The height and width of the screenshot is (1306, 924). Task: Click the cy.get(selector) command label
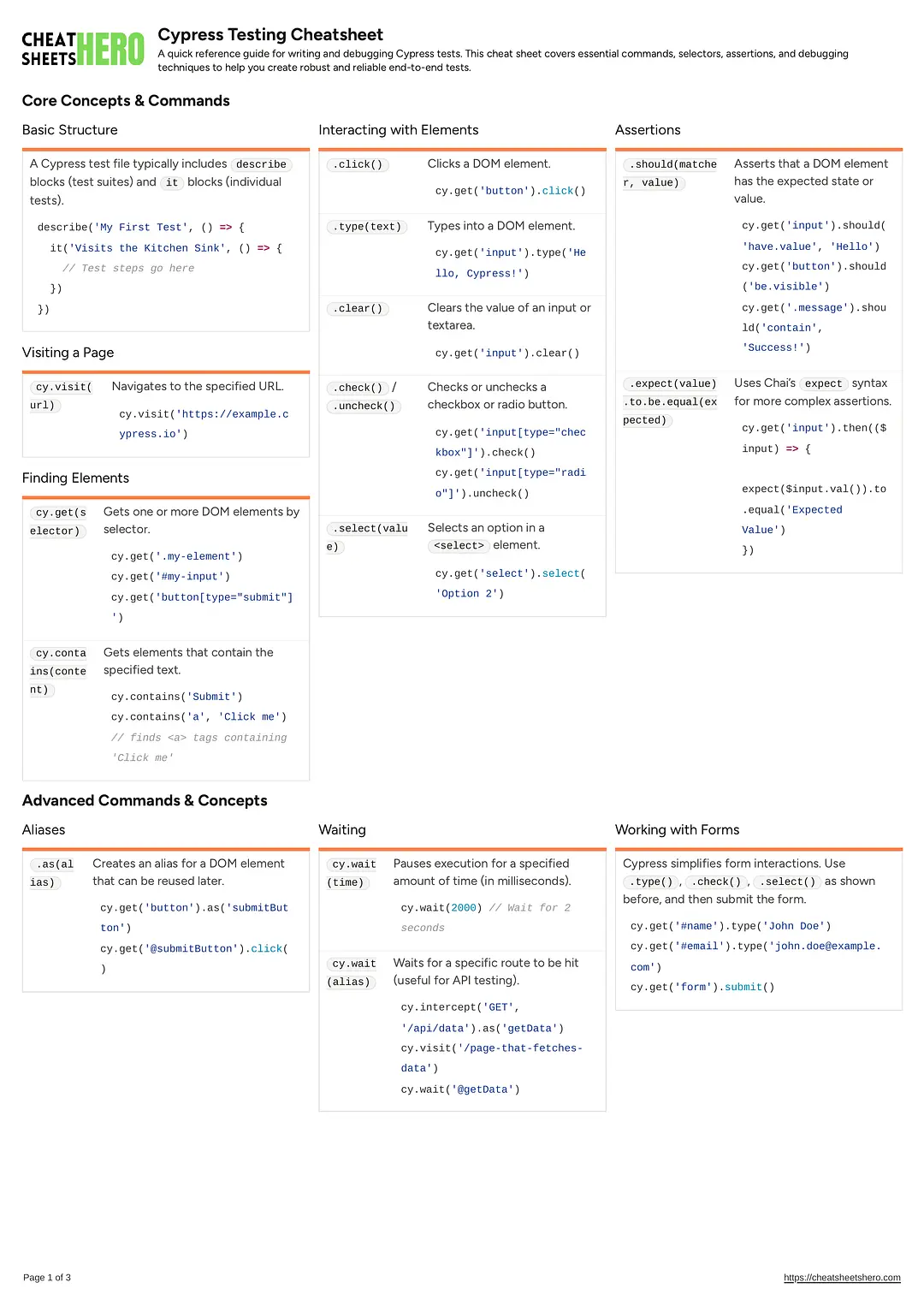click(x=58, y=521)
